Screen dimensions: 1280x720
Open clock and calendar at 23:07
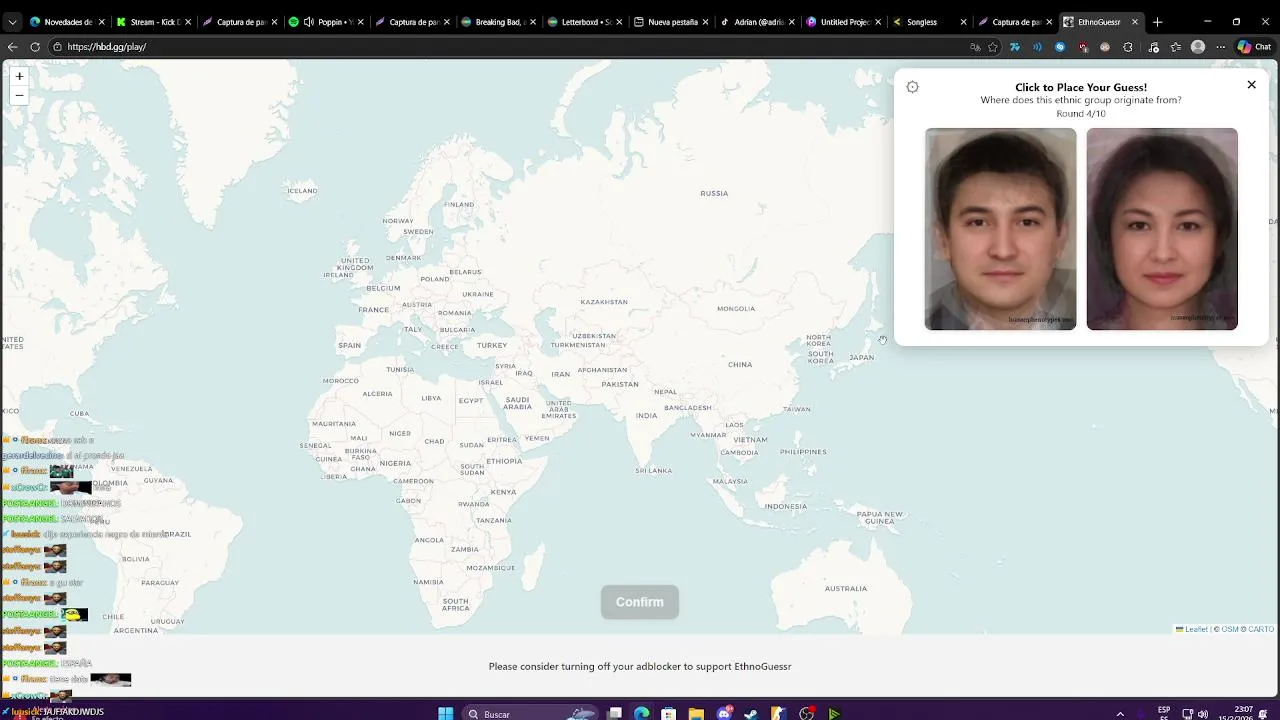pos(1236,713)
